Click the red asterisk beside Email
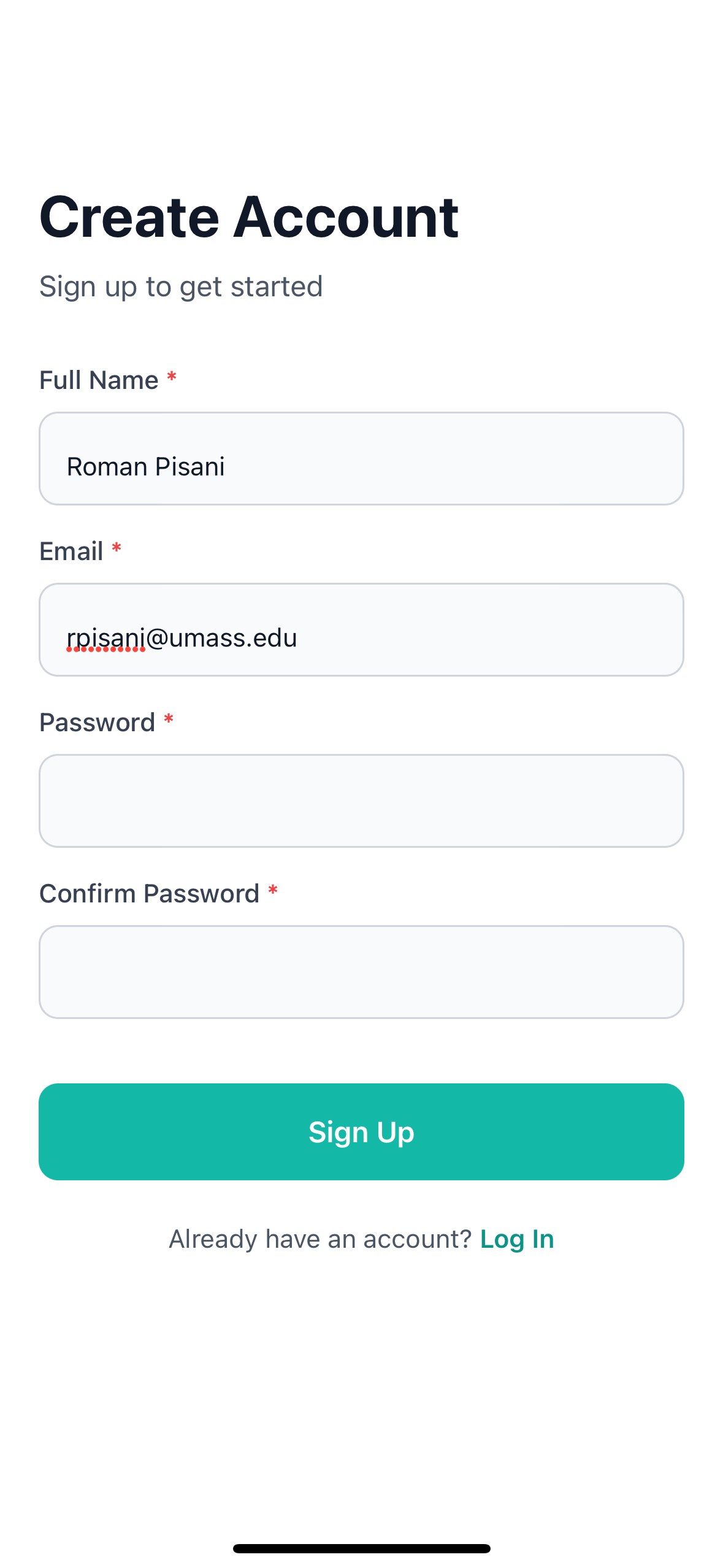 pyautogui.click(x=117, y=549)
